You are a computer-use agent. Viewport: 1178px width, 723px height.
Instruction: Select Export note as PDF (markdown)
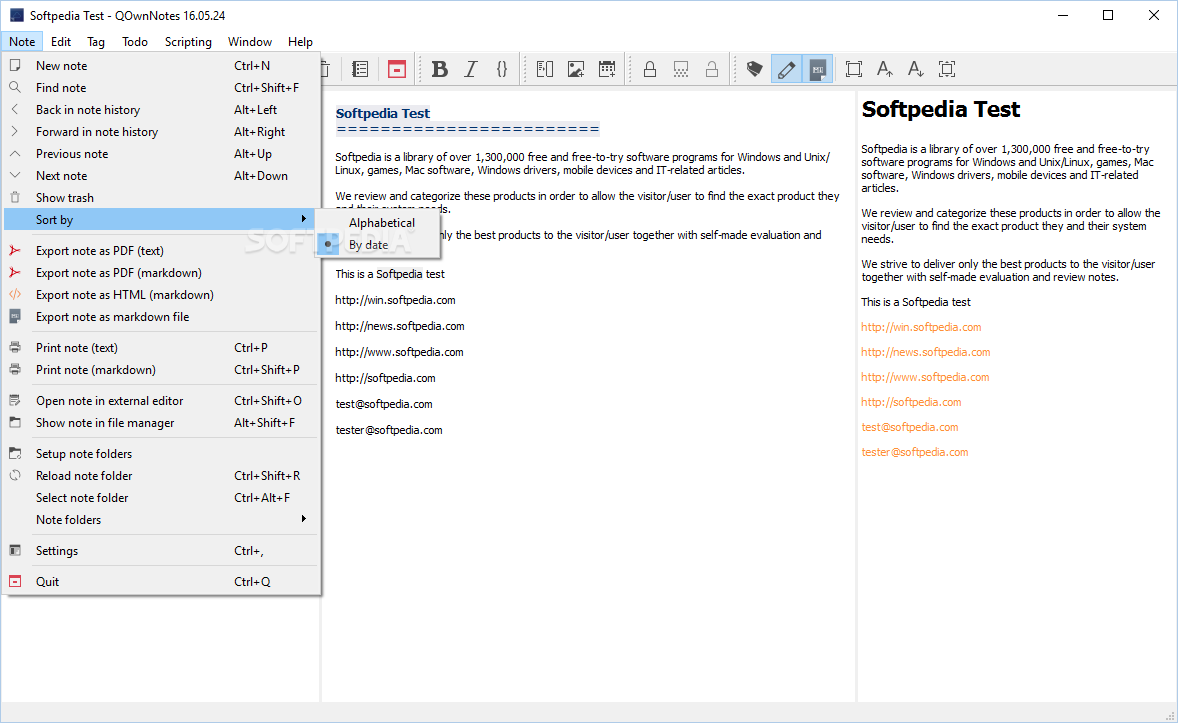tap(161, 273)
